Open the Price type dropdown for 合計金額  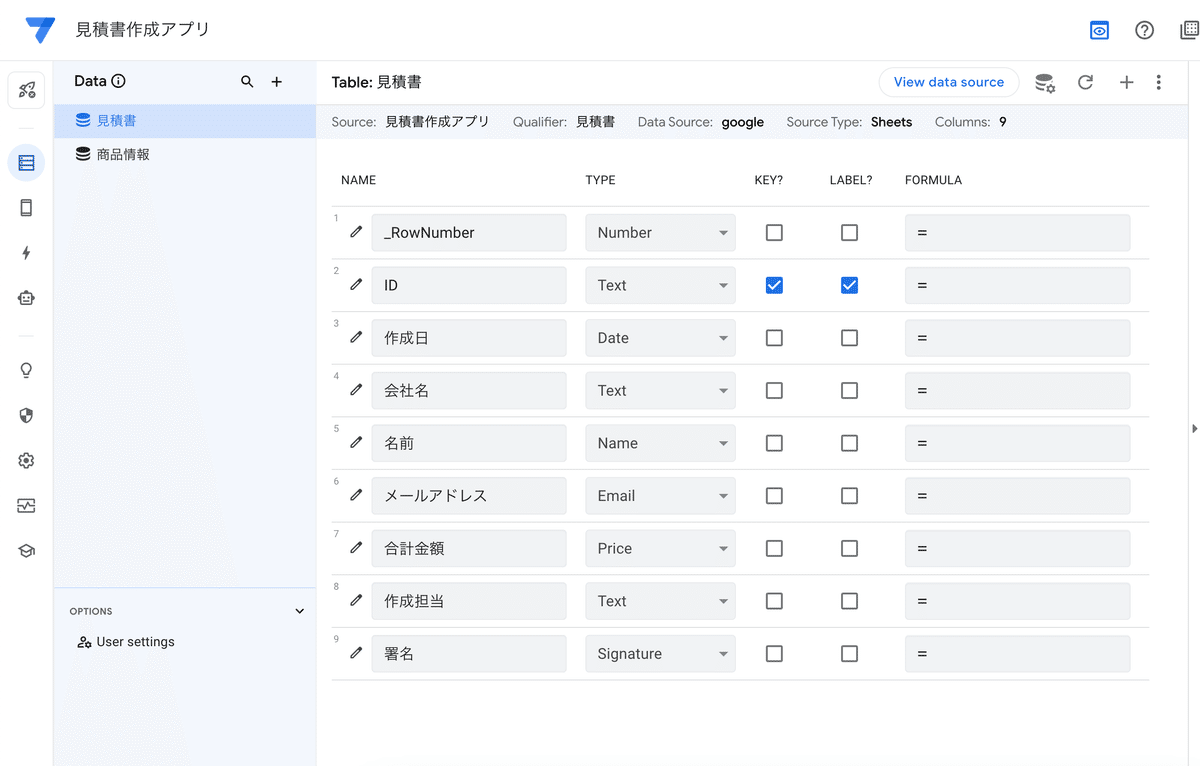point(660,548)
